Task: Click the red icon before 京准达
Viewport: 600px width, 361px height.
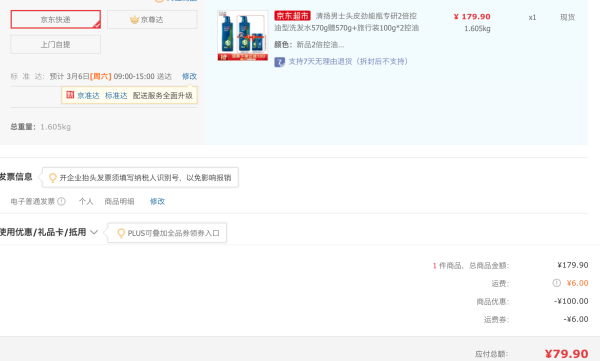Action: (x=70, y=95)
